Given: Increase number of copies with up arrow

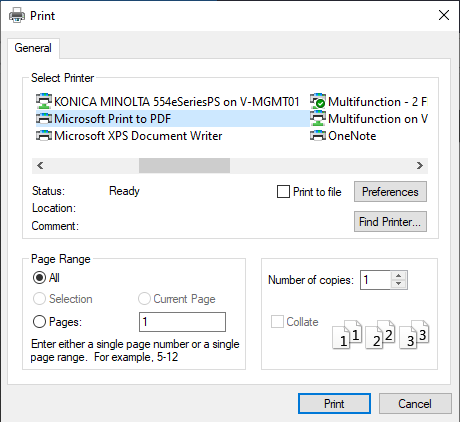Looking at the screenshot, I should (x=399, y=276).
